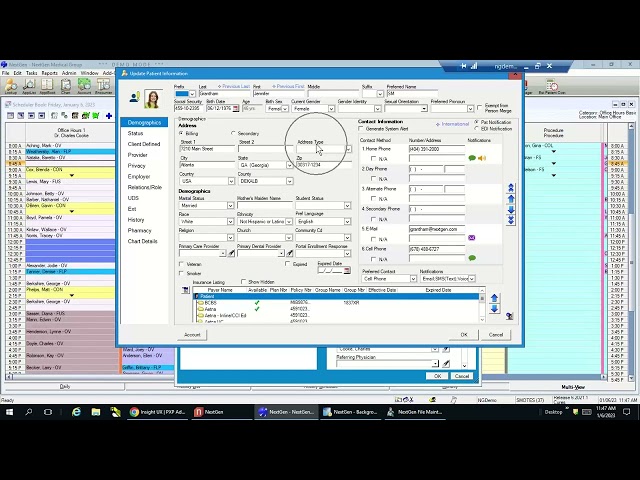
Task: Open the Tasks menu
Action: (x=31, y=73)
